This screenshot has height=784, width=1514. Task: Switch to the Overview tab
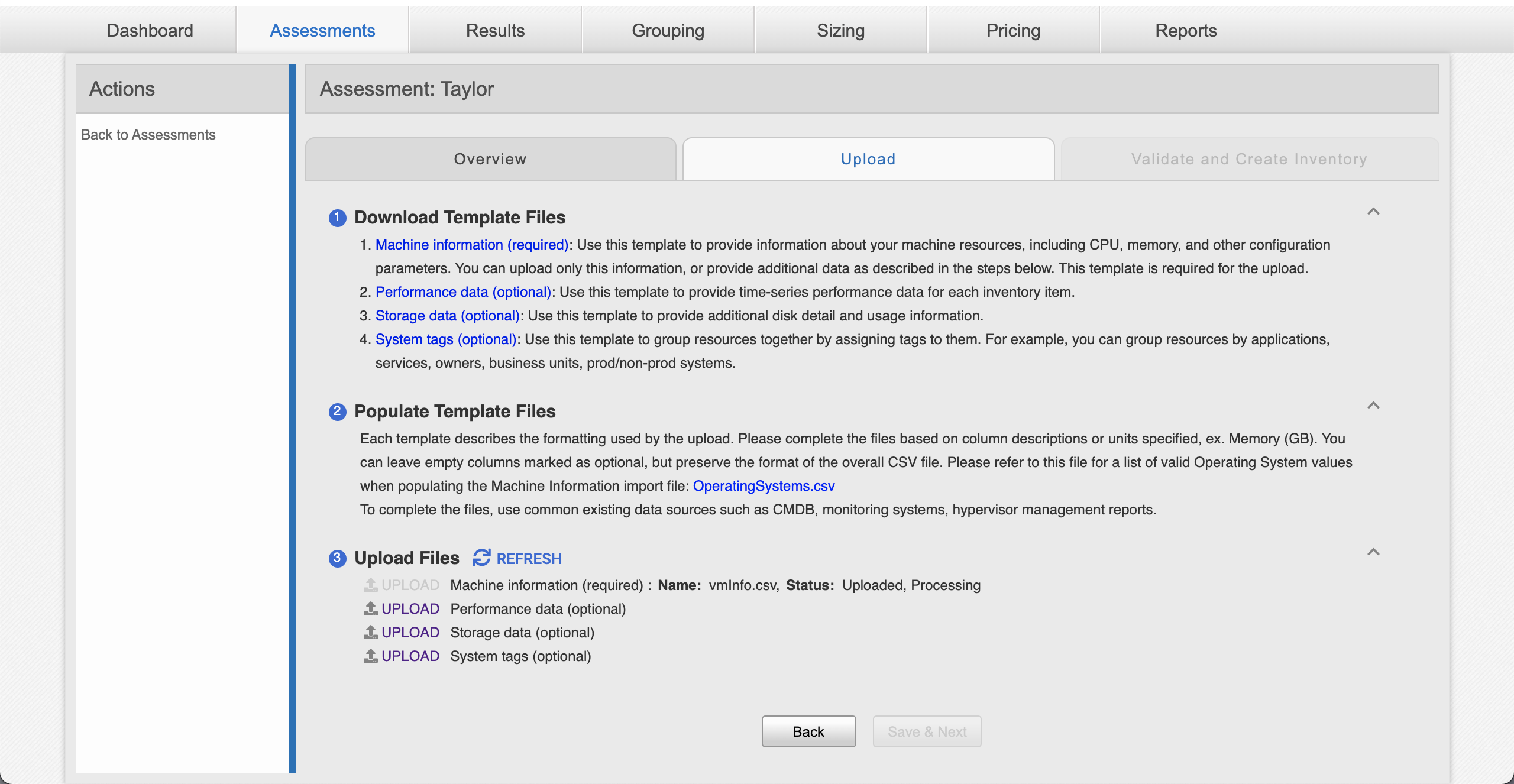[x=491, y=158]
